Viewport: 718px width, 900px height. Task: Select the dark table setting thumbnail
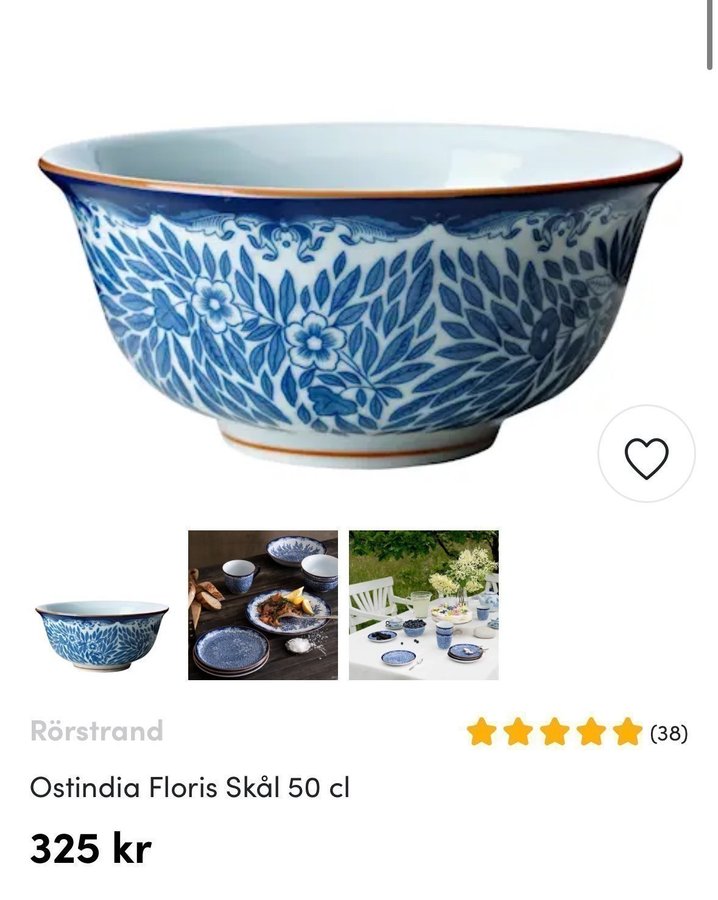(263, 605)
